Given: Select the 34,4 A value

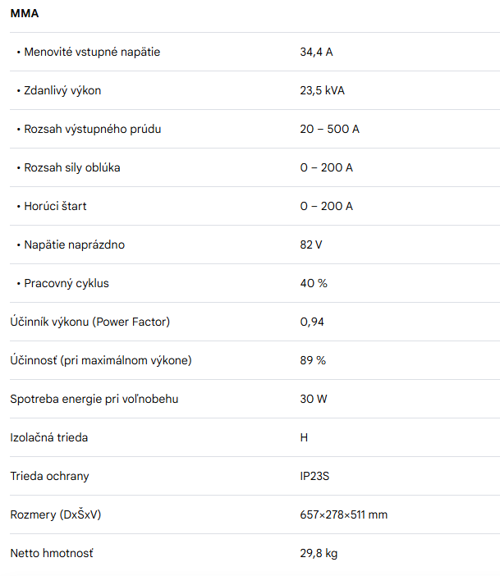Looking at the screenshot, I should coord(316,52).
